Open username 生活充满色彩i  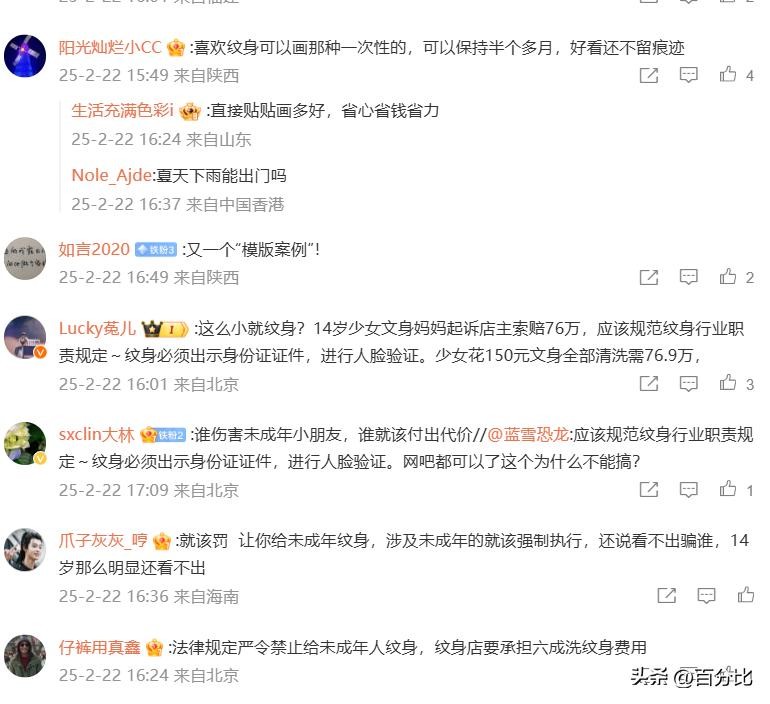(122, 110)
